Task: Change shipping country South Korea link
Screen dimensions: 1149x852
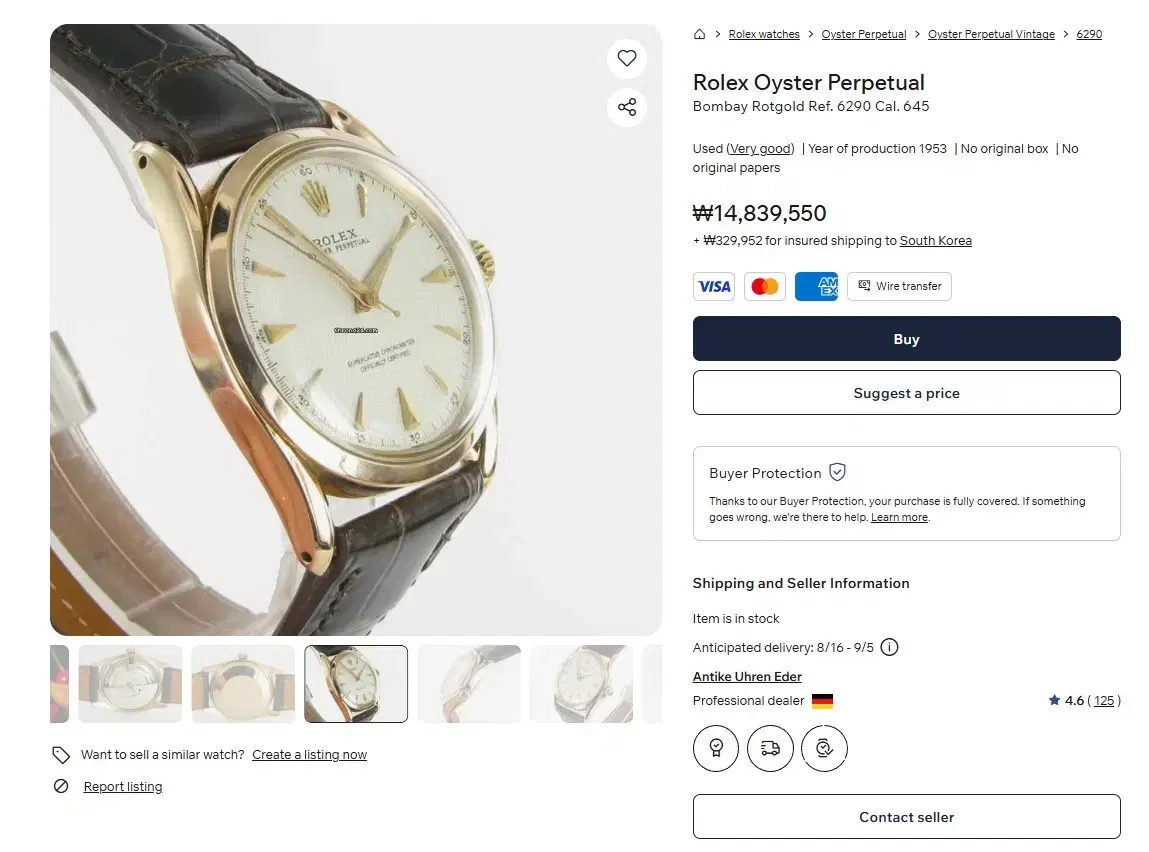Action: click(x=935, y=241)
